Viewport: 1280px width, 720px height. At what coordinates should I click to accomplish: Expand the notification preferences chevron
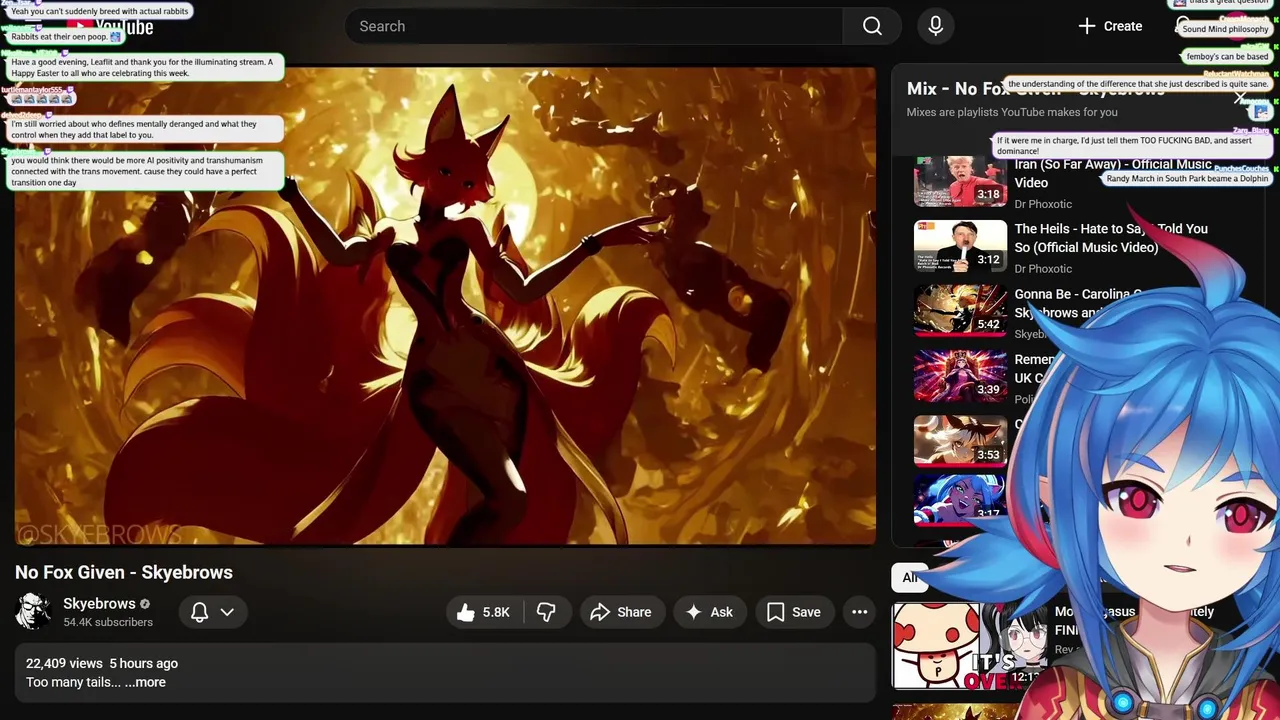click(x=227, y=612)
